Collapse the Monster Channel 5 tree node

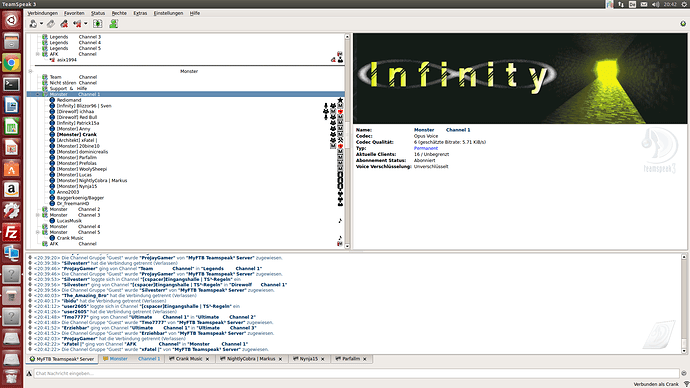click(x=37, y=232)
